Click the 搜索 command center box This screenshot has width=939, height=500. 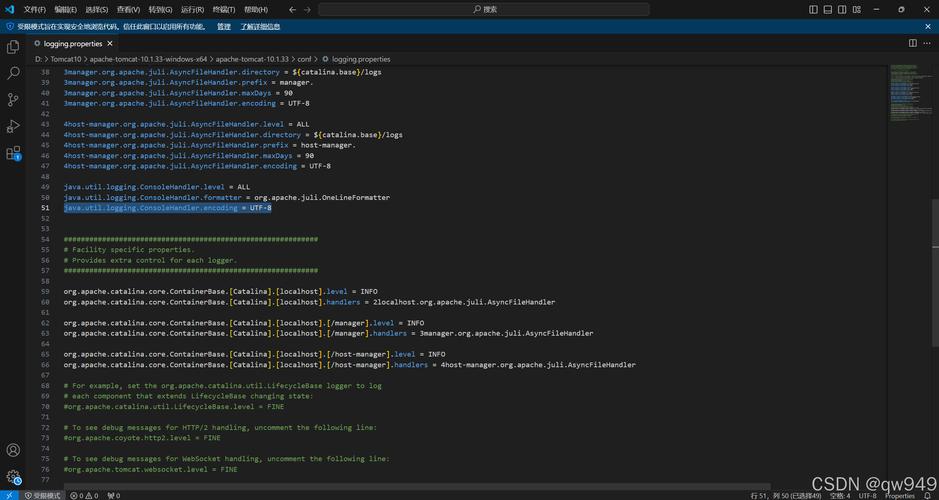(484, 10)
